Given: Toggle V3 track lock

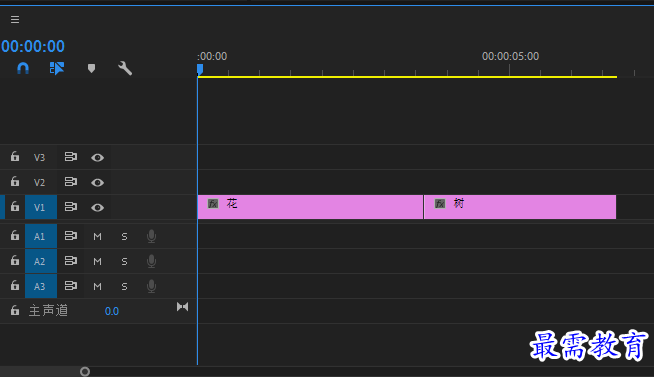Looking at the screenshot, I should click(x=15, y=157).
